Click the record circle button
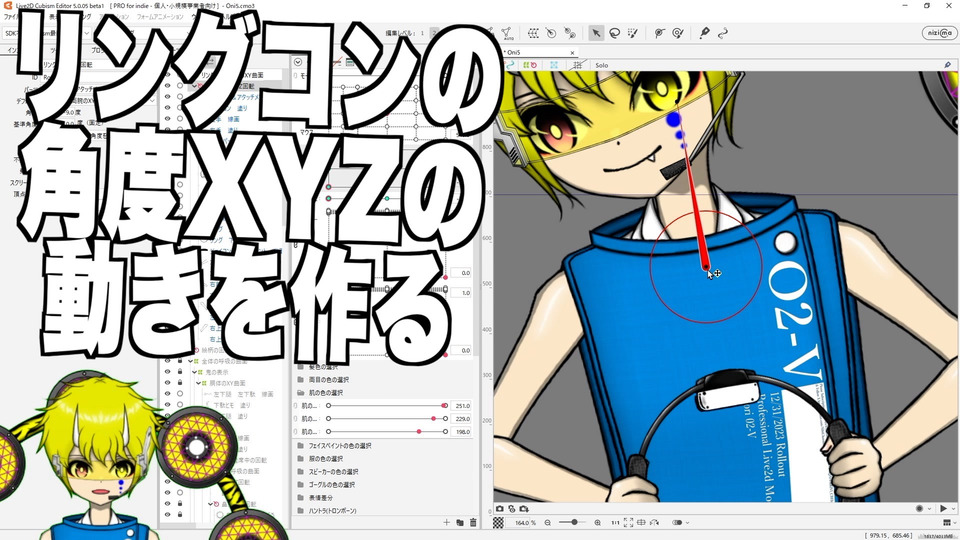The height and width of the screenshot is (540, 960). pyautogui.click(x=919, y=509)
